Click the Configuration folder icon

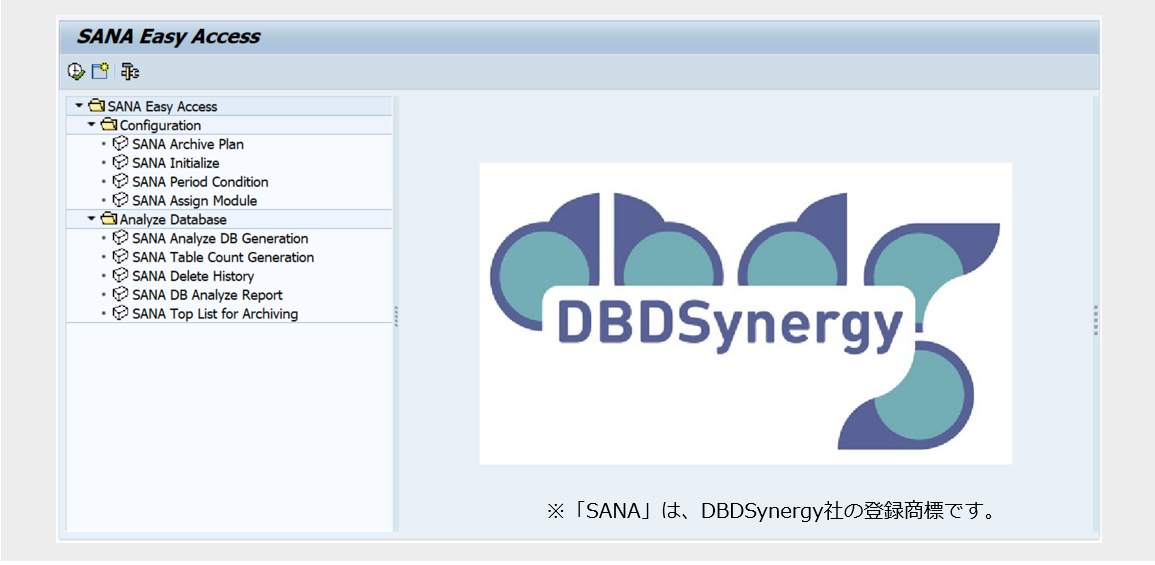109,125
